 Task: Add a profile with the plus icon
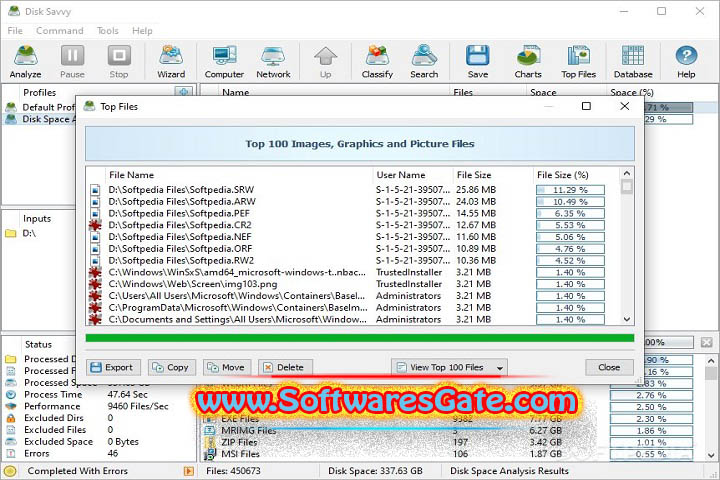(x=184, y=91)
